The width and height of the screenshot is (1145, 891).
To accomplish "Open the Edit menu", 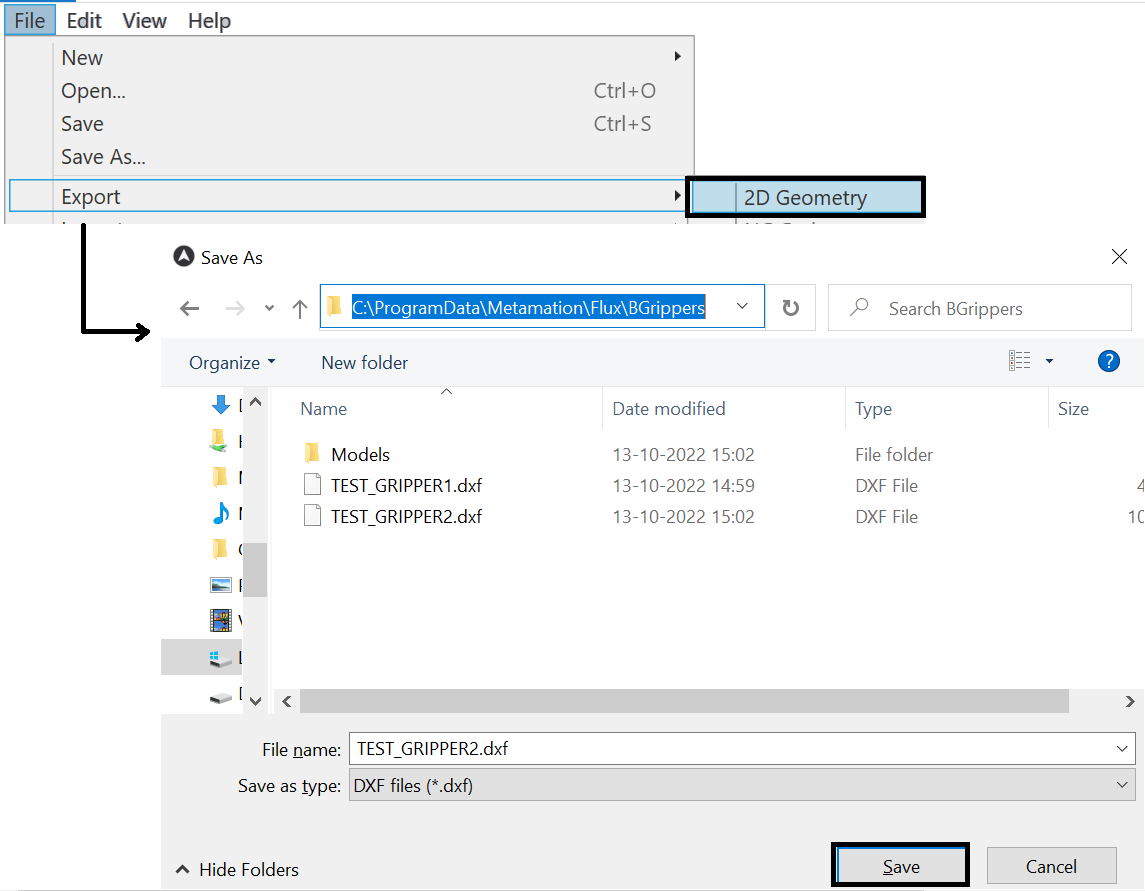I will click(84, 21).
